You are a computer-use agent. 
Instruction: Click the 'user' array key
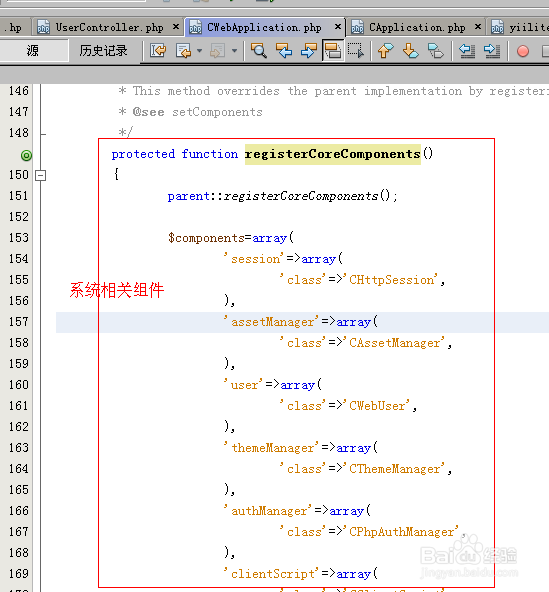(x=243, y=385)
